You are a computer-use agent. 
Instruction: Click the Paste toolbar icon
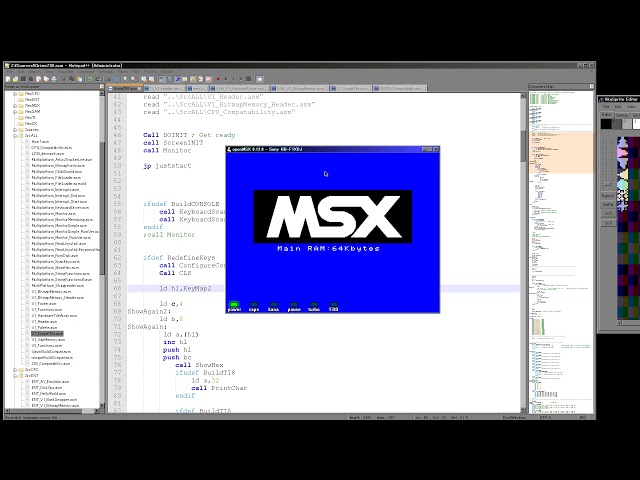[x=80, y=79]
